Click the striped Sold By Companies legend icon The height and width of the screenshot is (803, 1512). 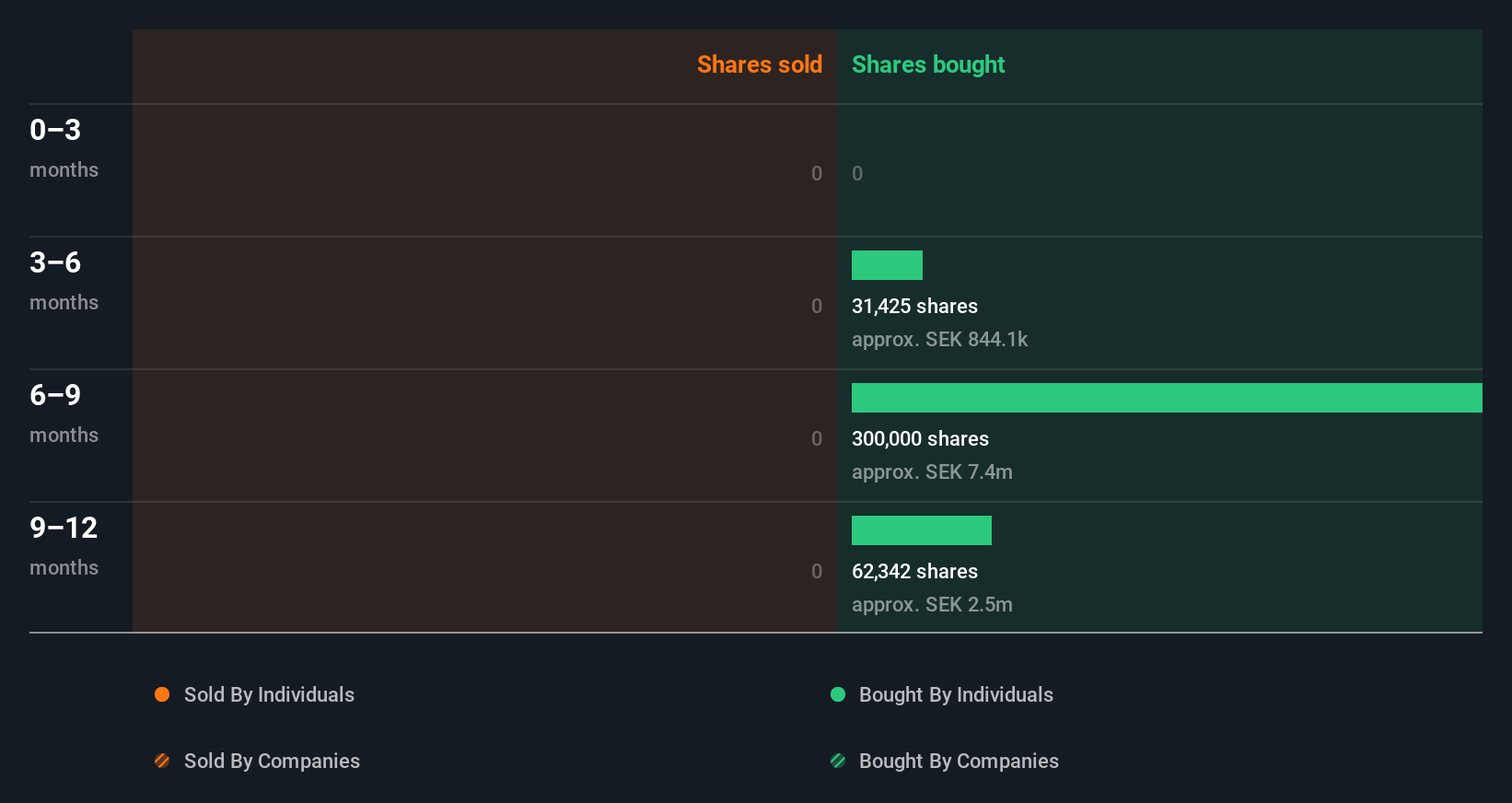pos(162,761)
